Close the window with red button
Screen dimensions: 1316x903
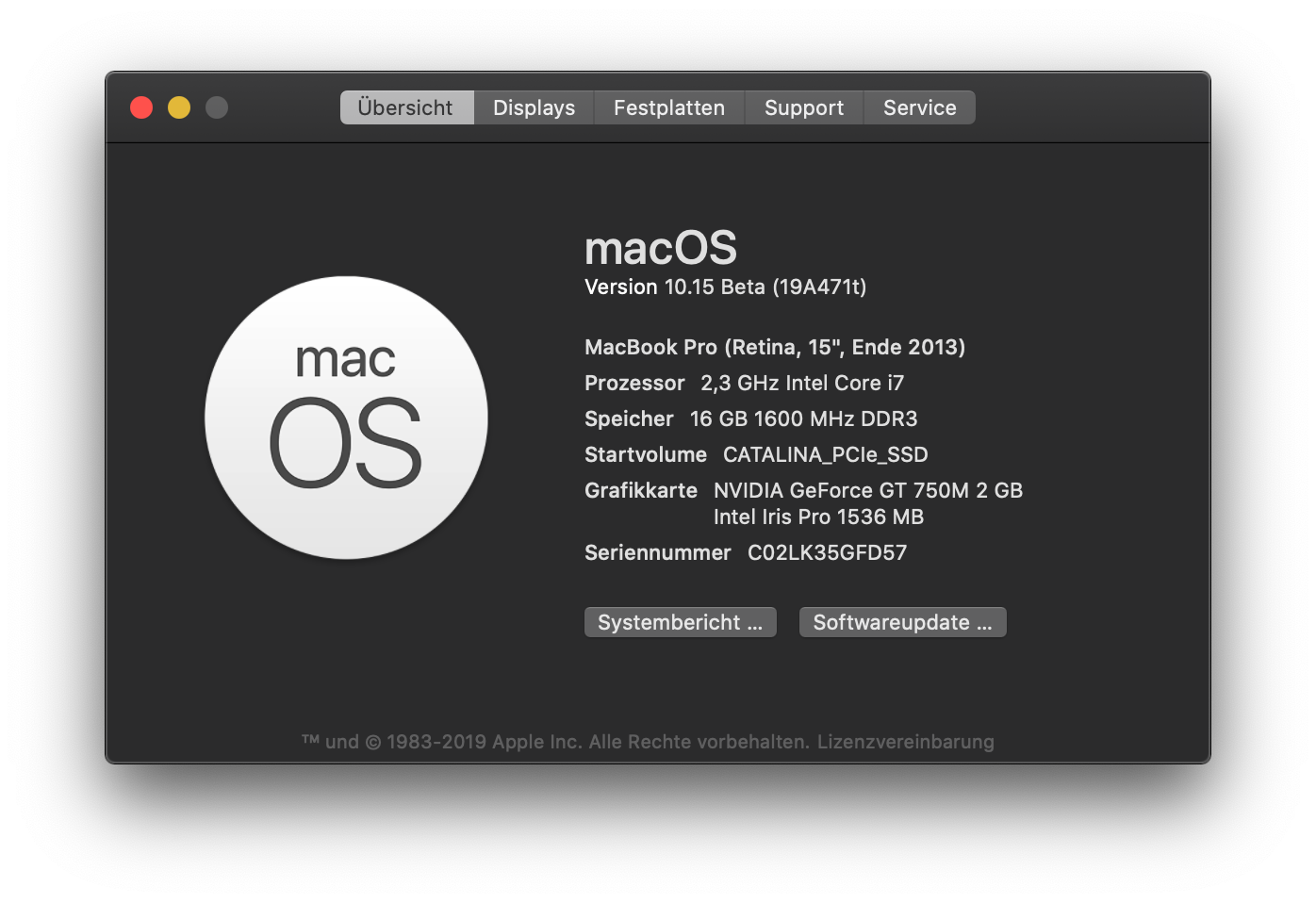(141, 107)
